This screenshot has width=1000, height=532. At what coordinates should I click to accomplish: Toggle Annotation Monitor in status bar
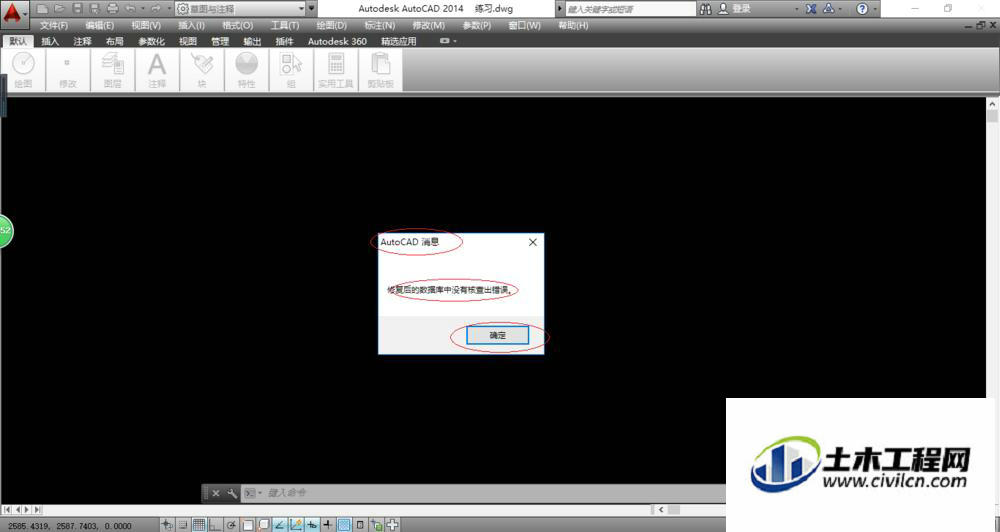click(x=392, y=525)
